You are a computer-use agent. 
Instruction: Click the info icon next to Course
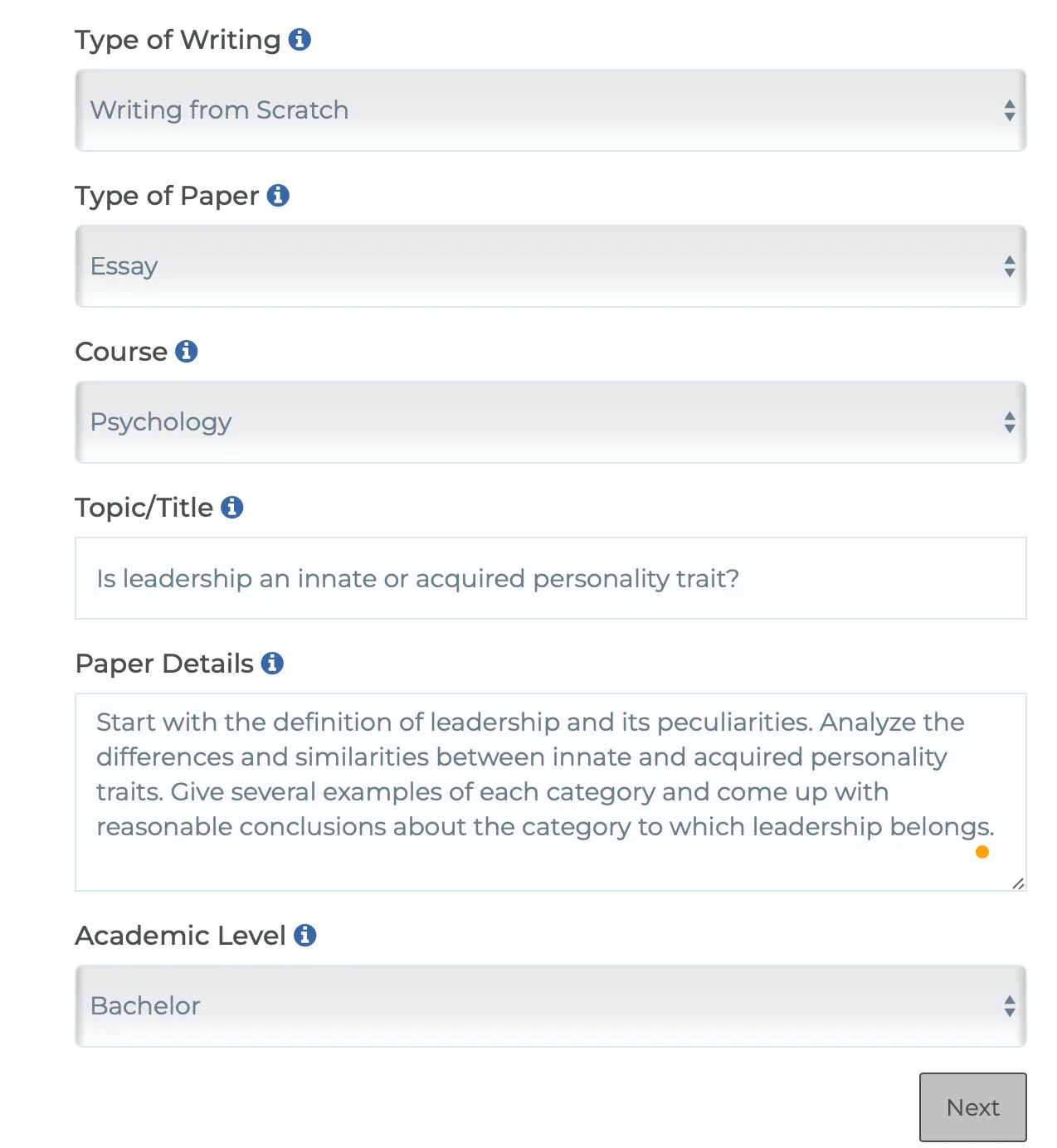(x=187, y=351)
